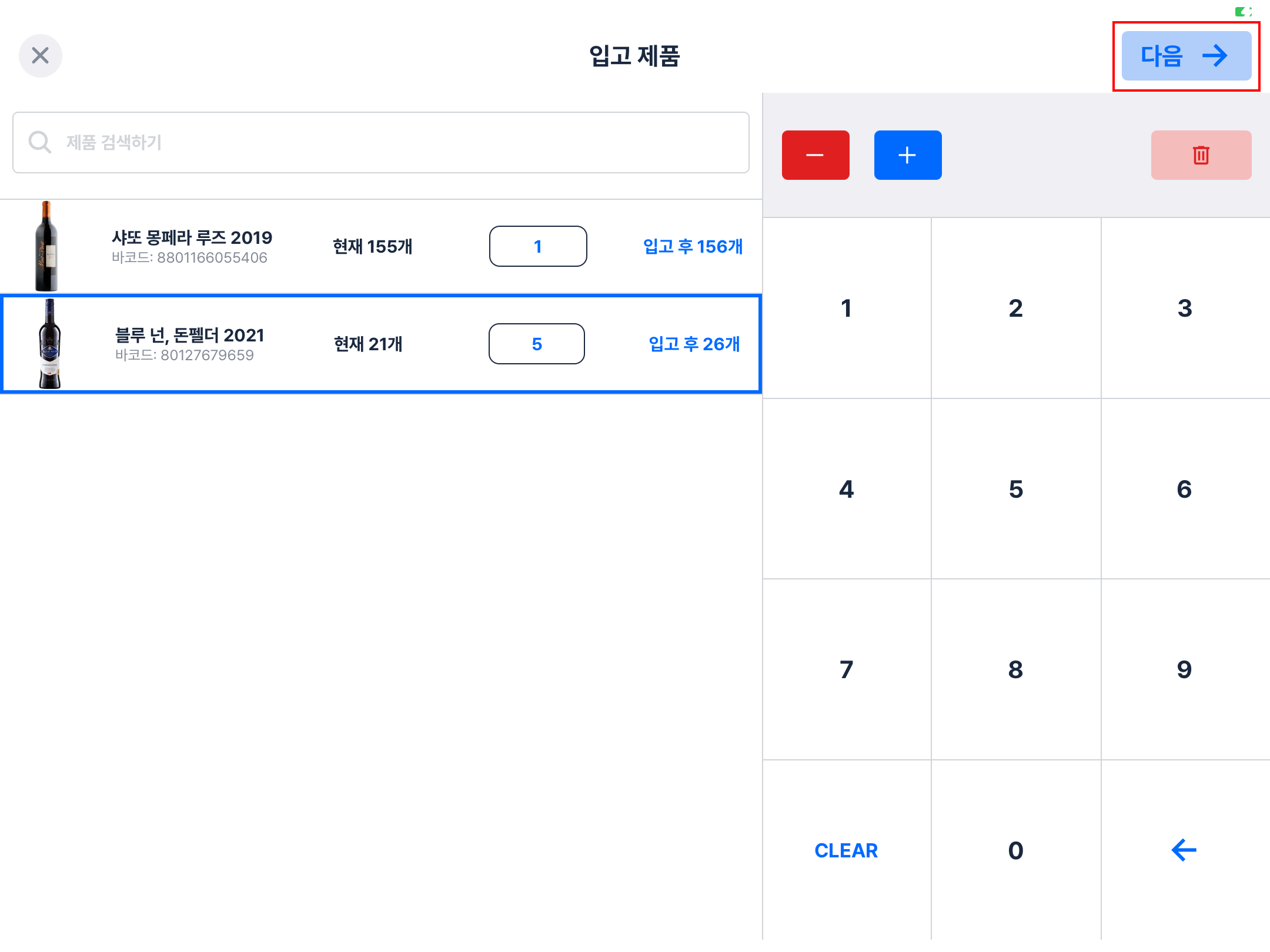Tap the backspace arrow on keypad
The width and height of the screenshot is (1270, 952).
coord(1184,850)
